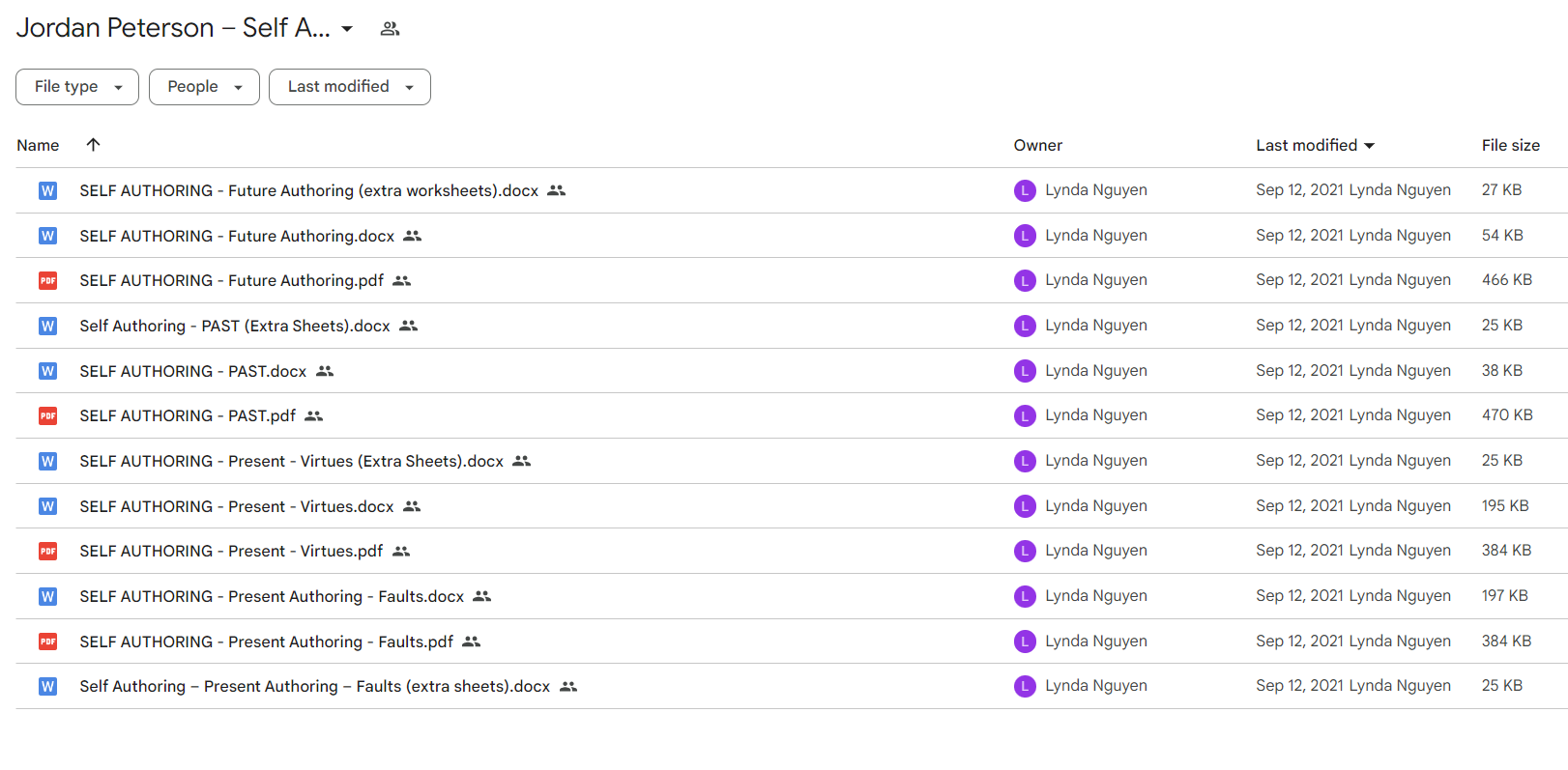1568x770 pixels.
Task: Click shared icon next to Present - Virtues.pdf
Action: point(400,551)
